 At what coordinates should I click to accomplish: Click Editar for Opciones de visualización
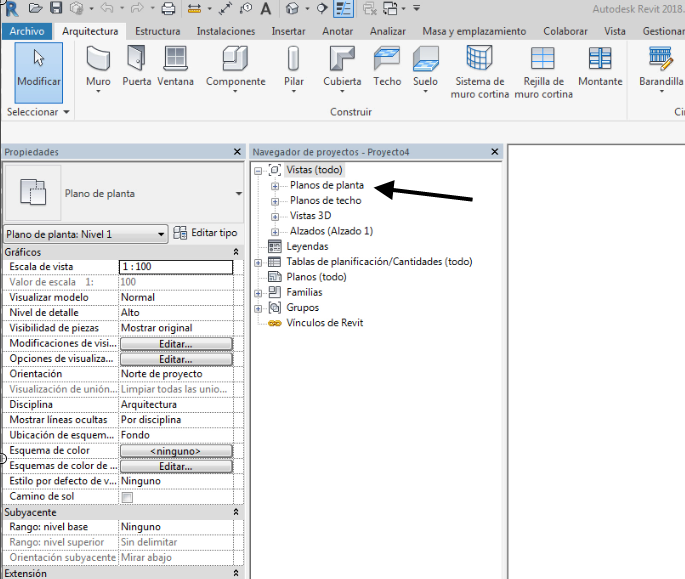coord(176,359)
